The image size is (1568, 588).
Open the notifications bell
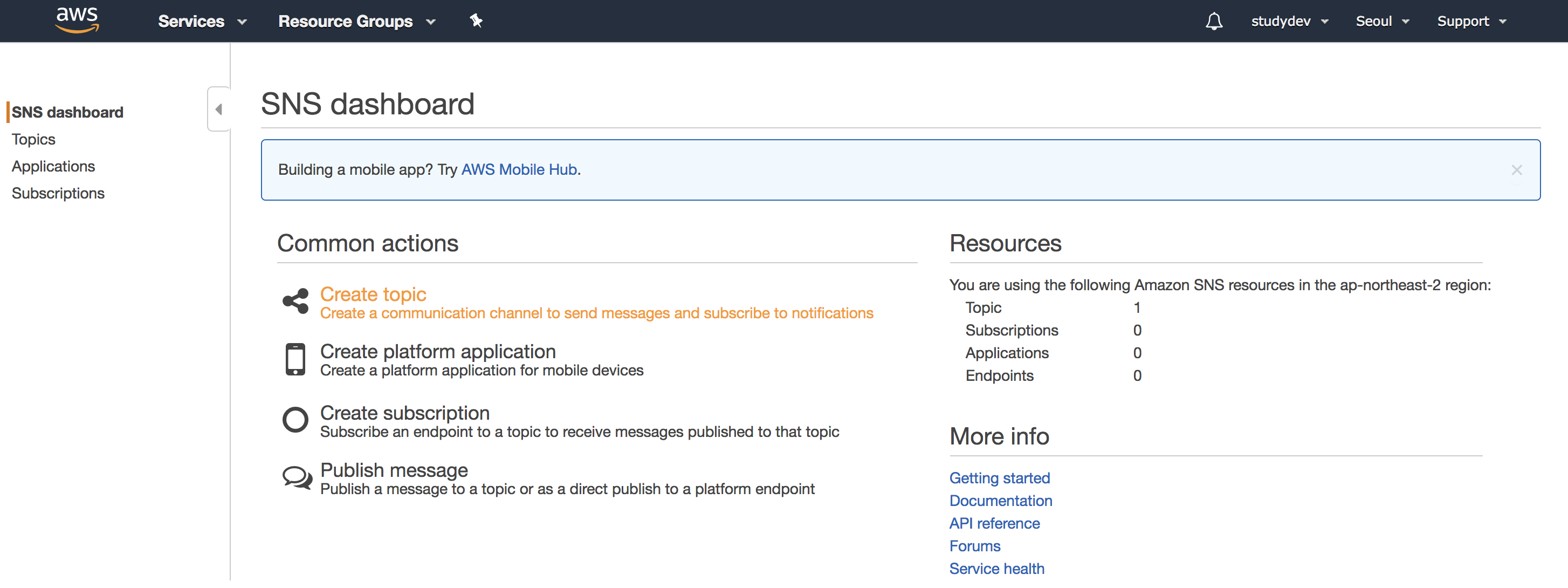click(1214, 21)
